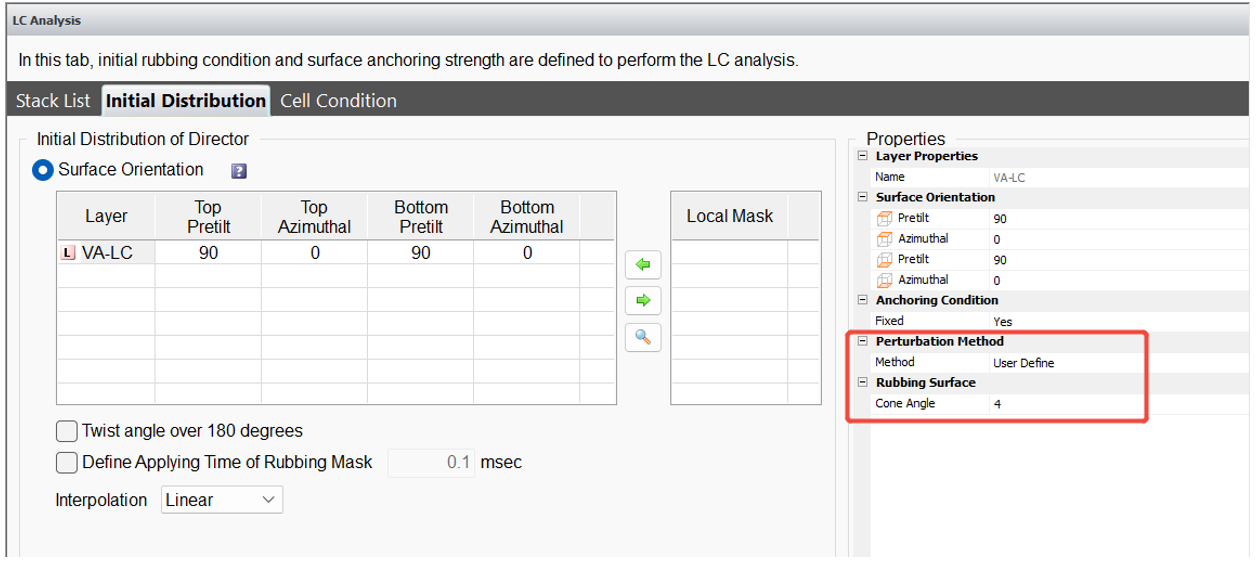This screenshot has width=1259, height=563.
Task: Open the Cell Condition tab
Action: pyautogui.click(x=338, y=101)
